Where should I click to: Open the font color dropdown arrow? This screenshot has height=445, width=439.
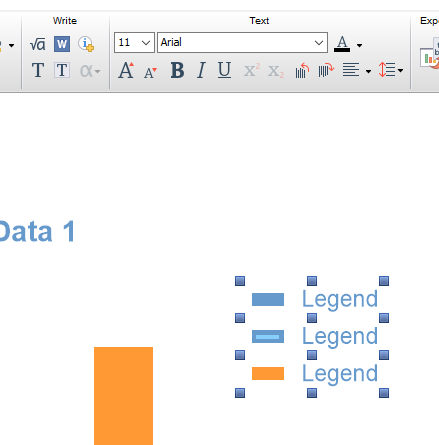point(359,45)
